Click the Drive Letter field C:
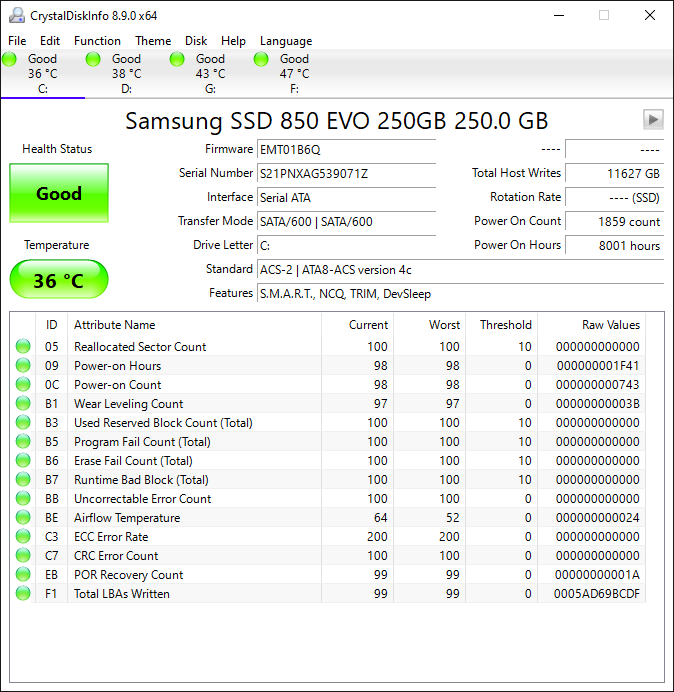The width and height of the screenshot is (674, 692). 346,245
